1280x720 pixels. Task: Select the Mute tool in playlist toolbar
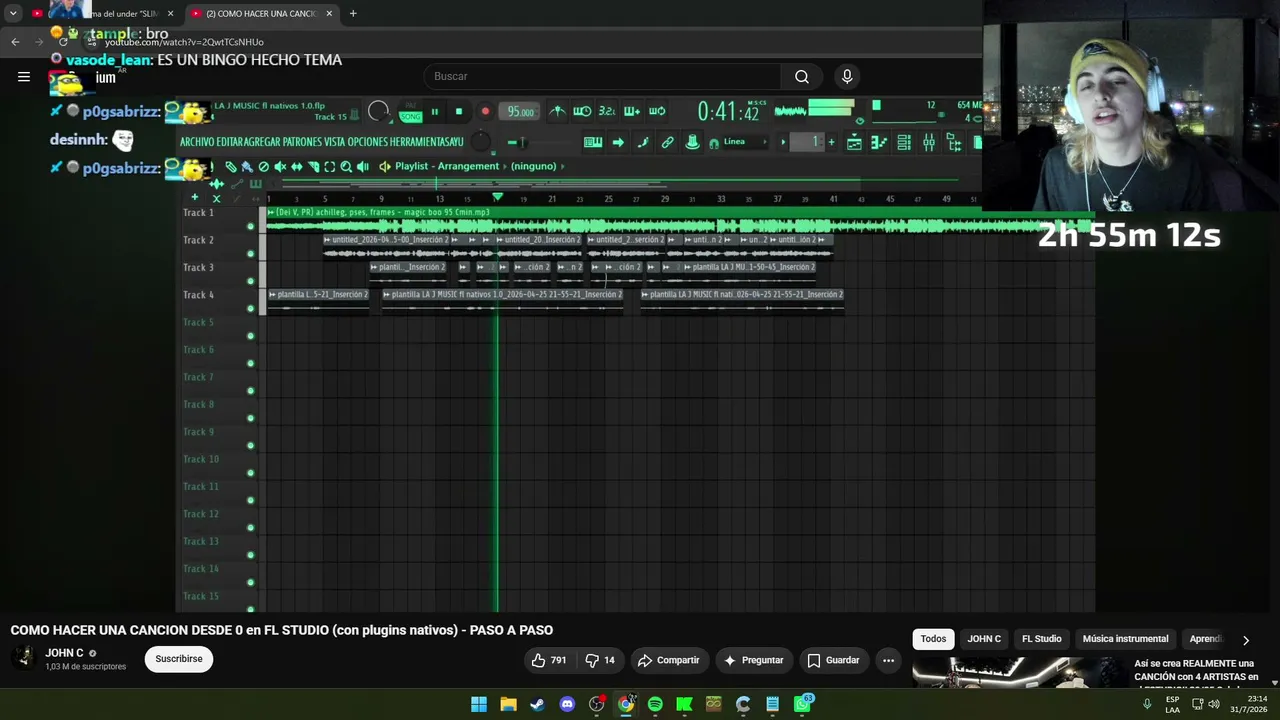point(280,167)
